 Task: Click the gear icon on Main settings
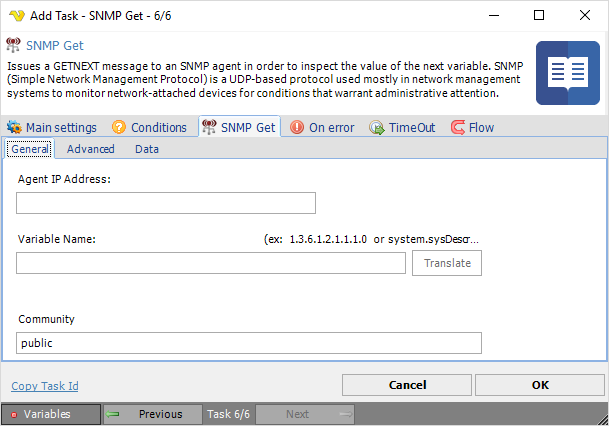(14, 127)
